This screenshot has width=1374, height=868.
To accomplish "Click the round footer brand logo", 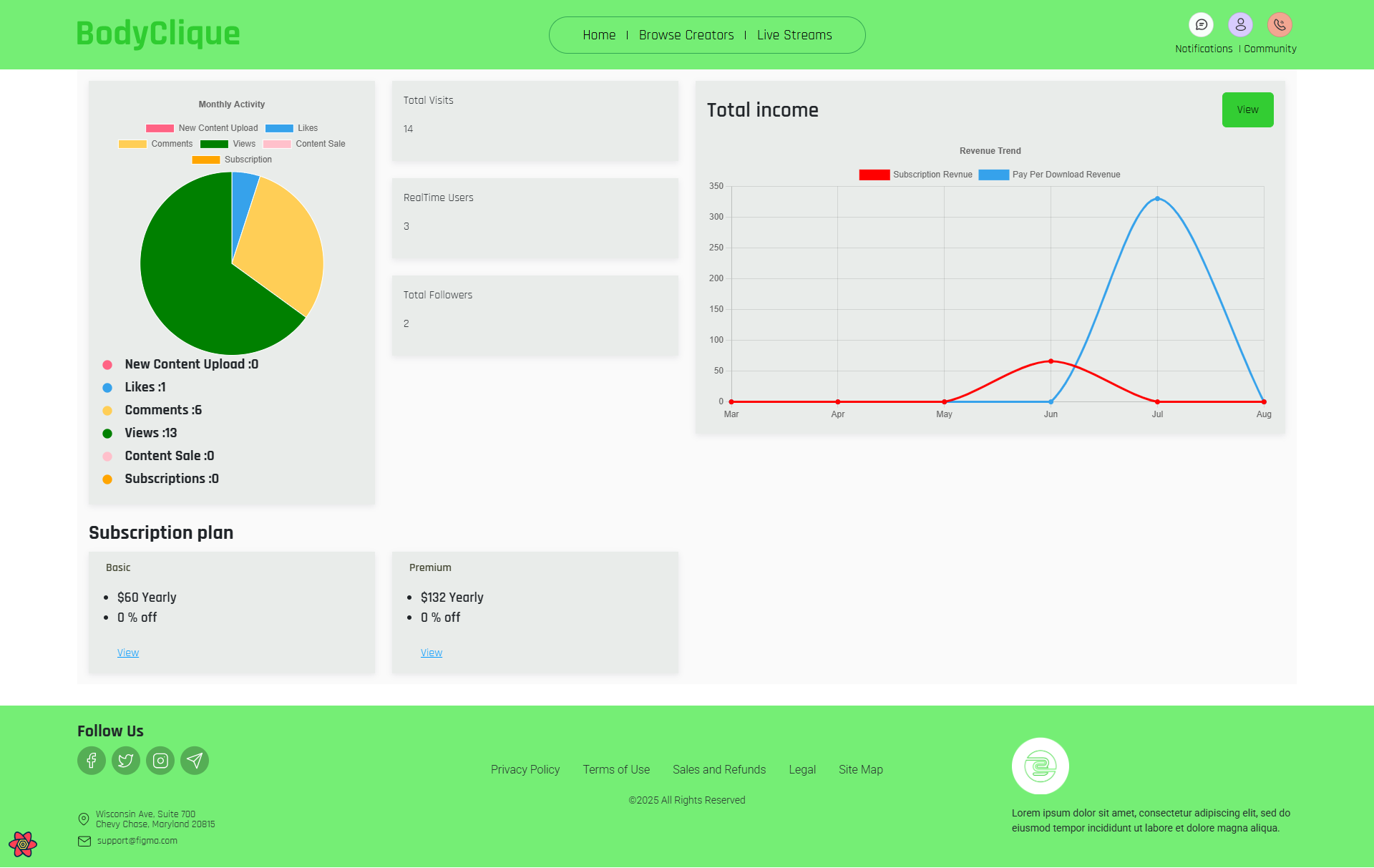I will 1040,766.
